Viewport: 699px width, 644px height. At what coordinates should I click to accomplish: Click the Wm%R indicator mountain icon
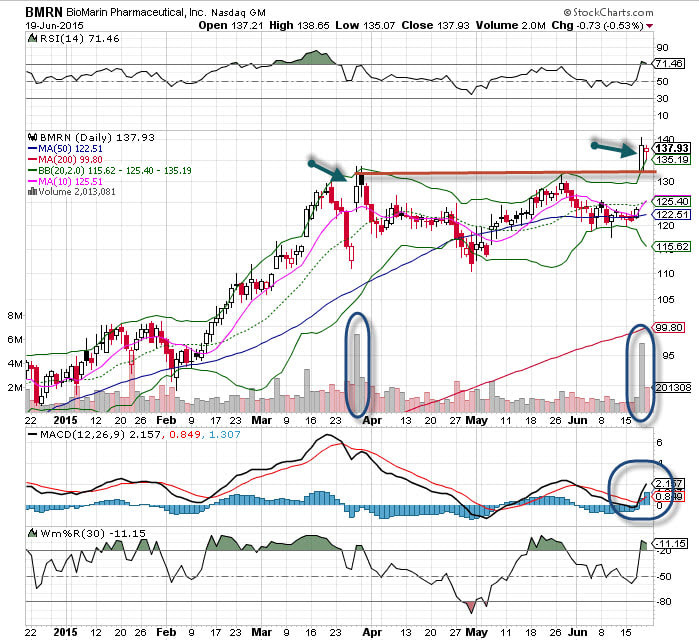32,533
